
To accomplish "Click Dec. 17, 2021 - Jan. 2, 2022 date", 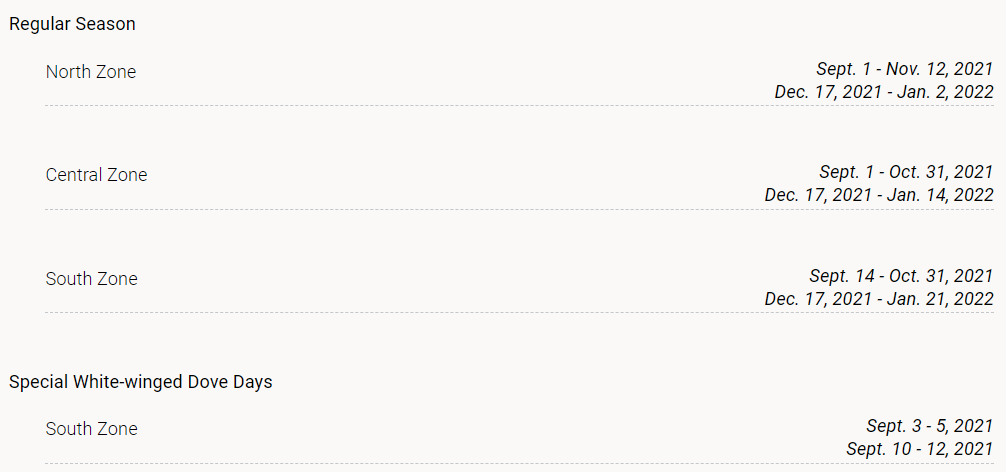I will click(x=884, y=92).
